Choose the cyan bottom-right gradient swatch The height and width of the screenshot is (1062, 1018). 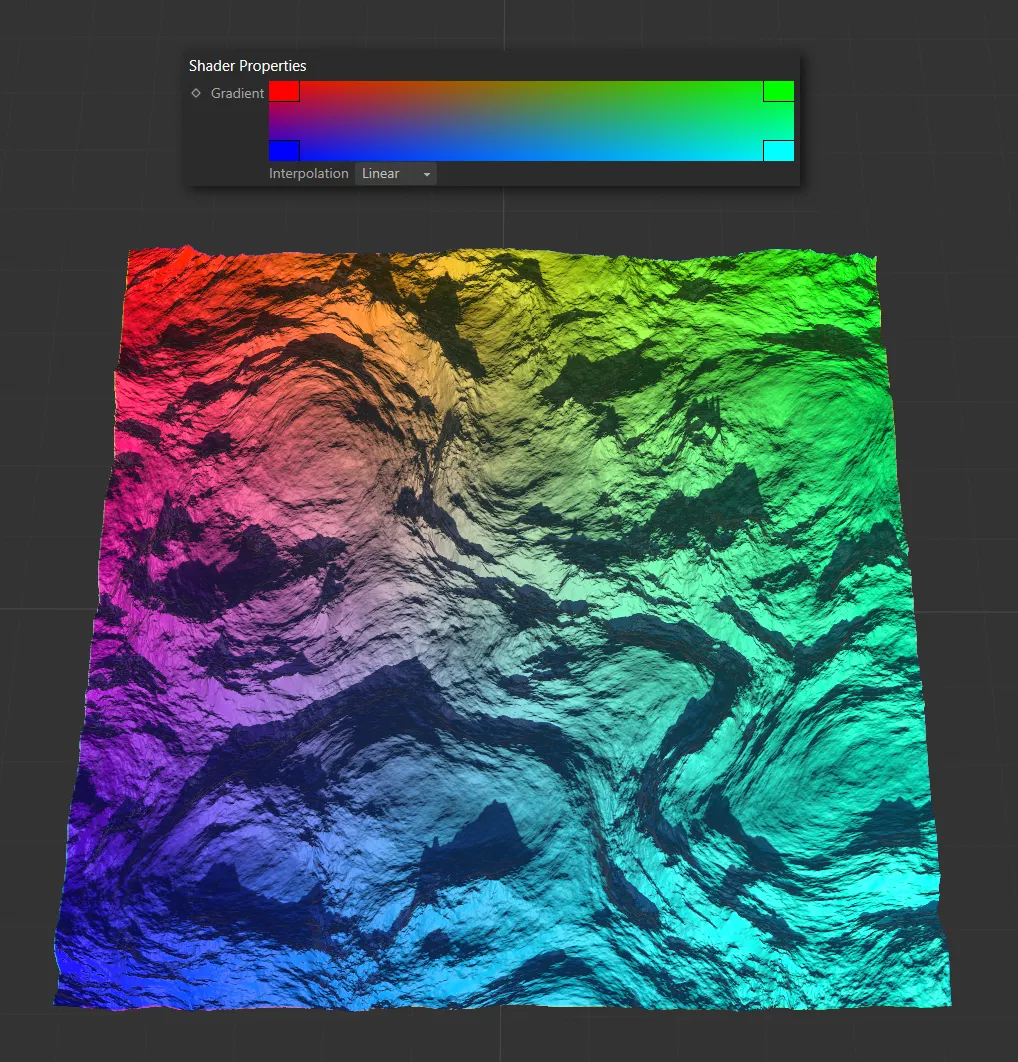(778, 150)
